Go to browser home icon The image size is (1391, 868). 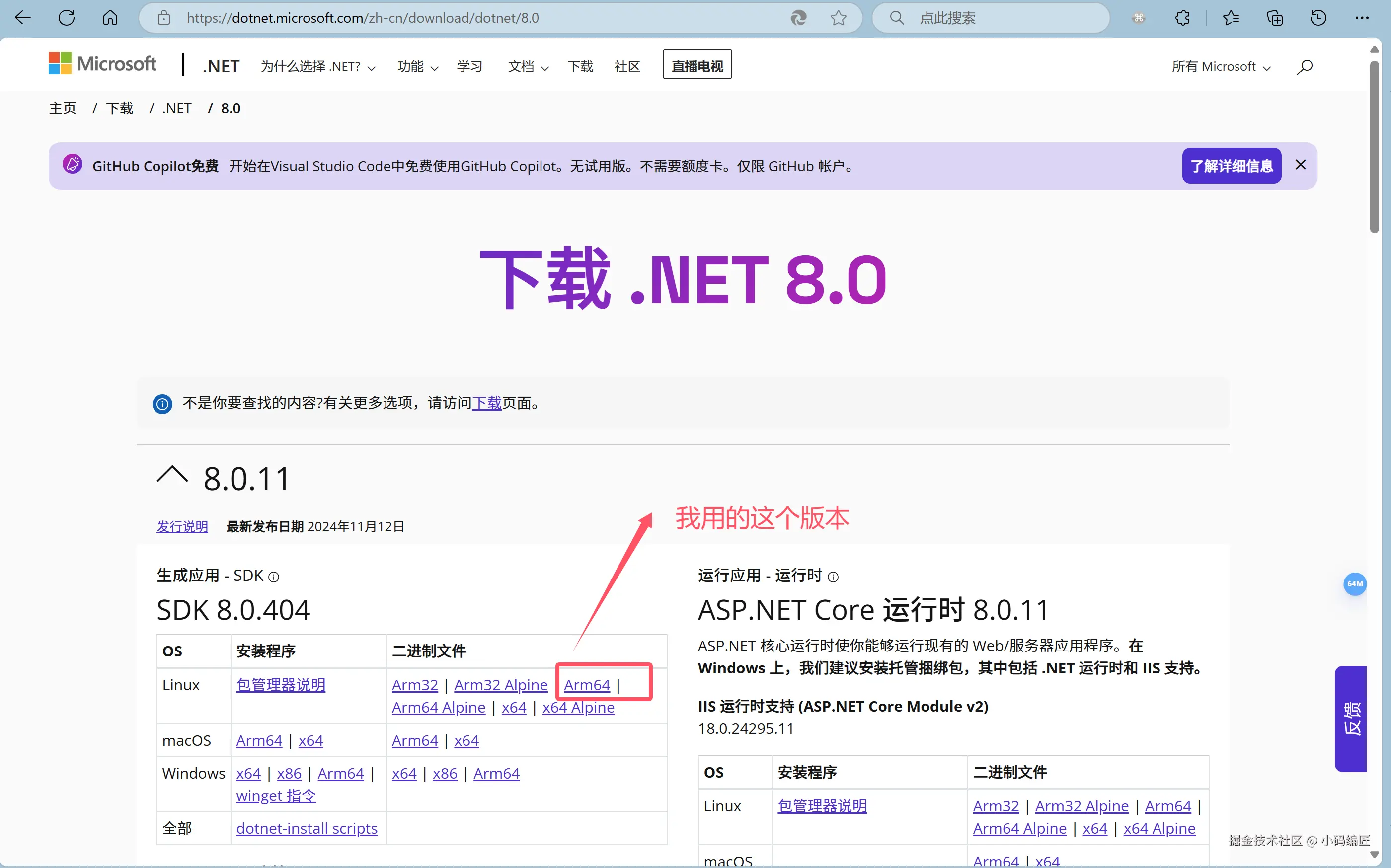tap(110, 18)
